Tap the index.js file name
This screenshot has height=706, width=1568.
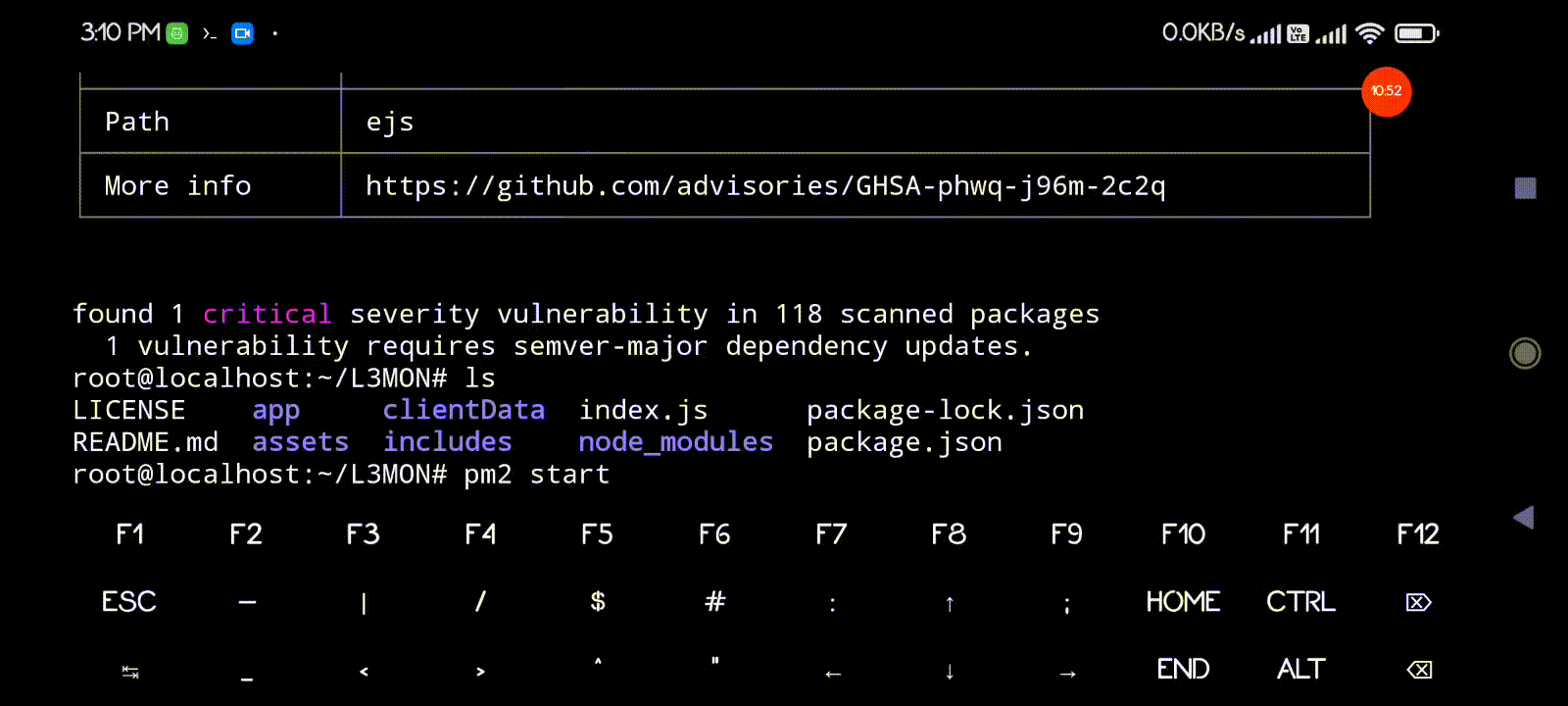pos(643,410)
